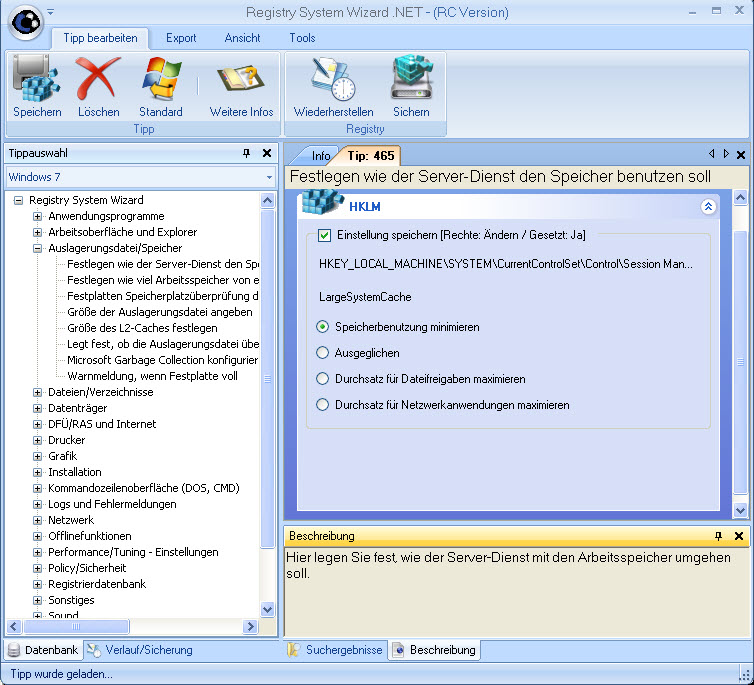The width and height of the screenshot is (754, 685).
Task: Click tree horizontal scrollbar left arrow
Action: [x=13, y=626]
